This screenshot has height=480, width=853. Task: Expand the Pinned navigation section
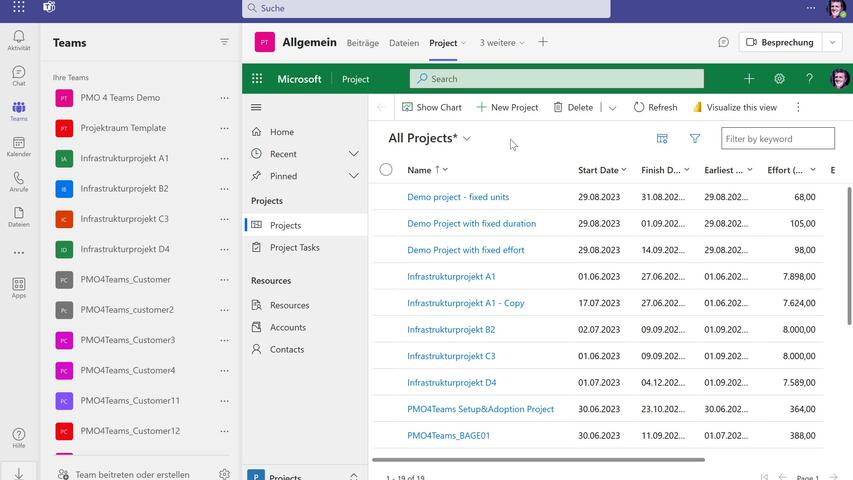[353, 176]
